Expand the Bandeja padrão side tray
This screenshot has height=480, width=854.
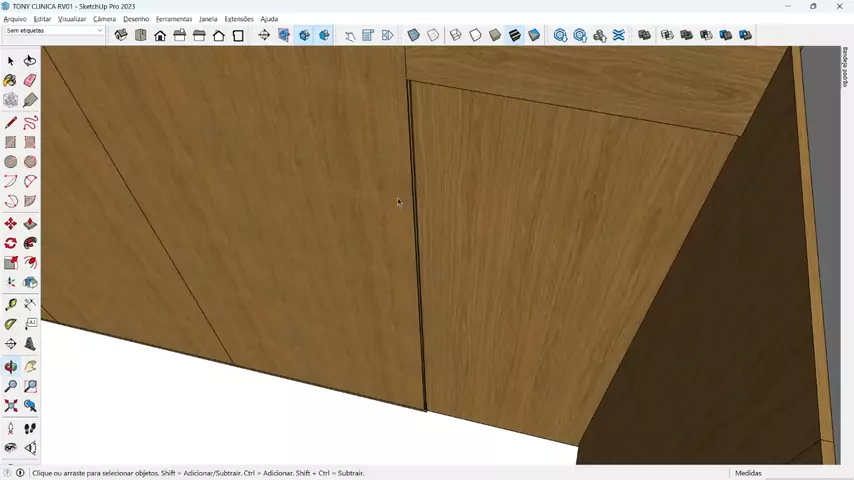coord(846,67)
